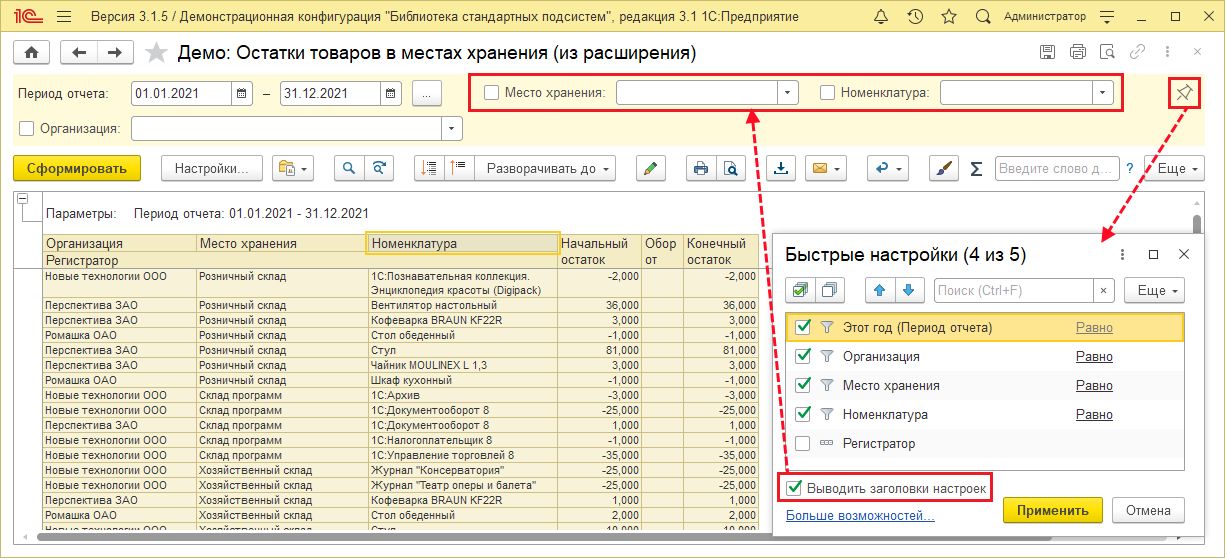Image resolution: width=1227 pixels, height=560 pixels.
Task: Open the main menu hamburger icon
Action: point(64,17)
